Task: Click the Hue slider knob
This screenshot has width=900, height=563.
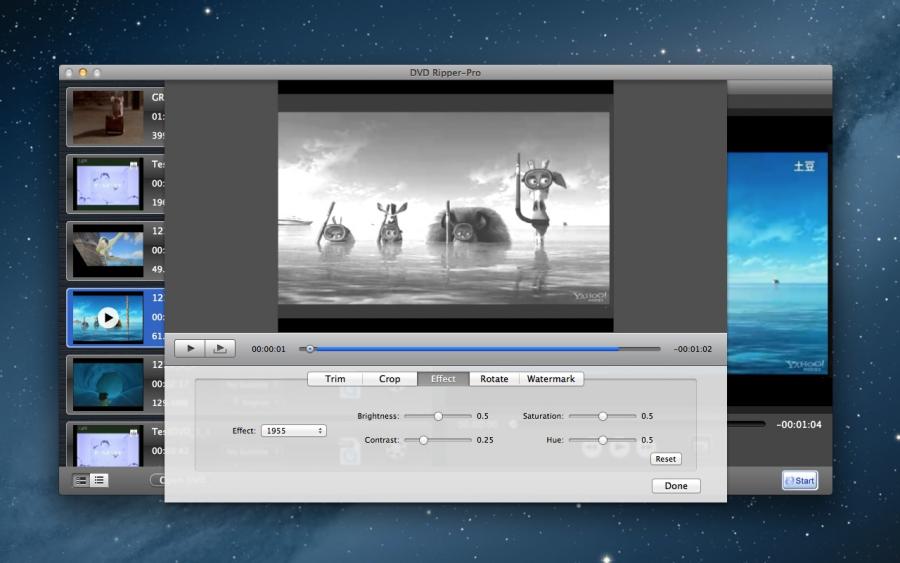Action: pos(602,440)
